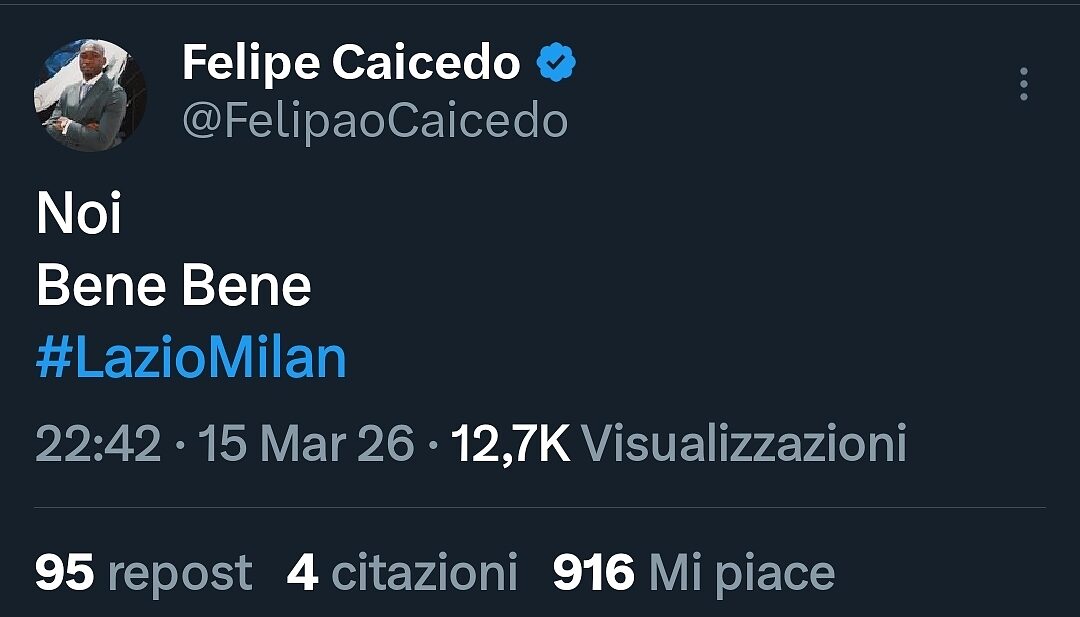Click the display name Felipe Caicedo
This screenshot has width=1080, height=617.
point(351,65)
